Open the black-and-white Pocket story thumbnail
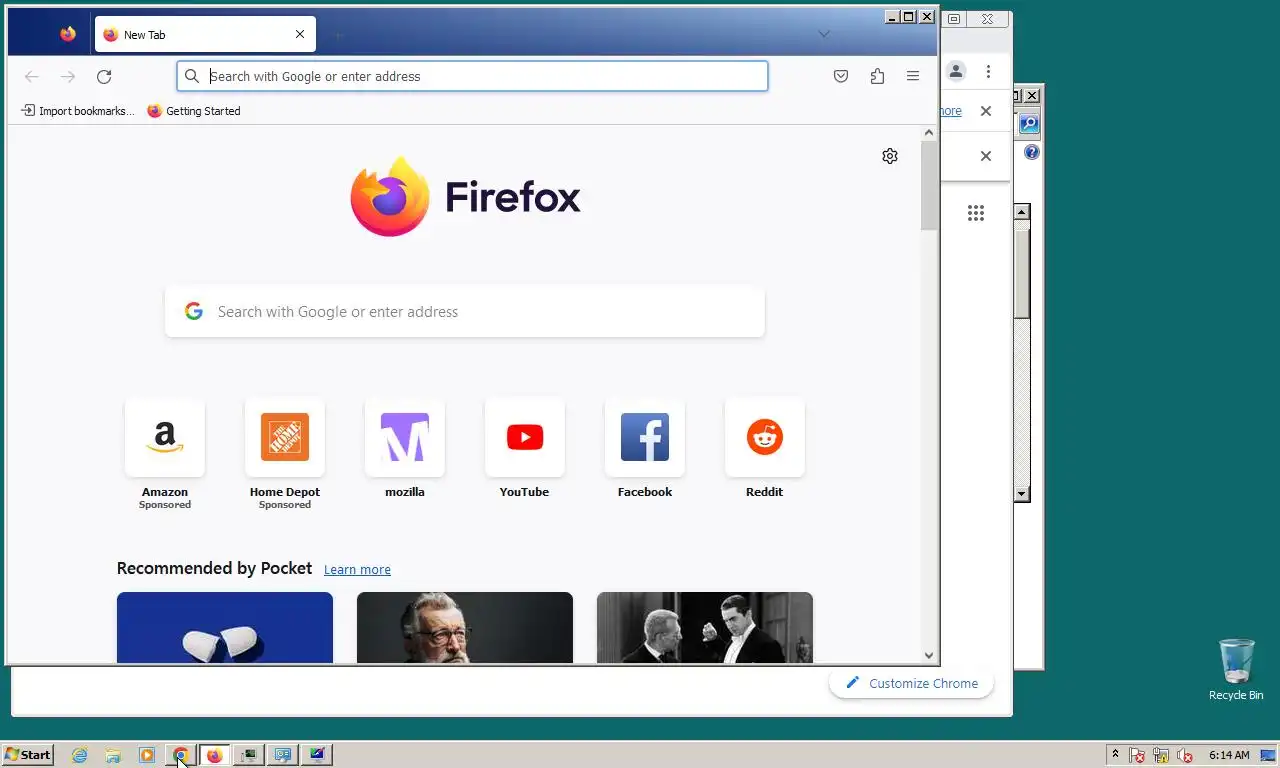The image size is (1280, 768). point(705,627)
